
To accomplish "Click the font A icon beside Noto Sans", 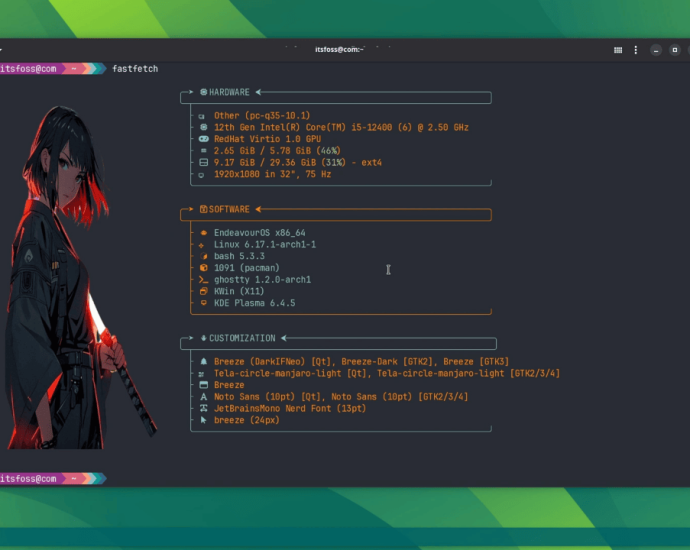I will 203,396.
